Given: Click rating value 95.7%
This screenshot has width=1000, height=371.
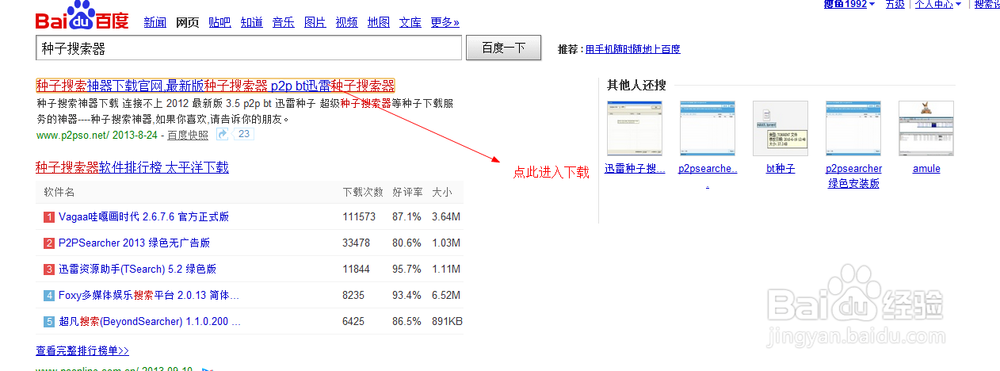Looking at the screenshot, I should point(407,269).
